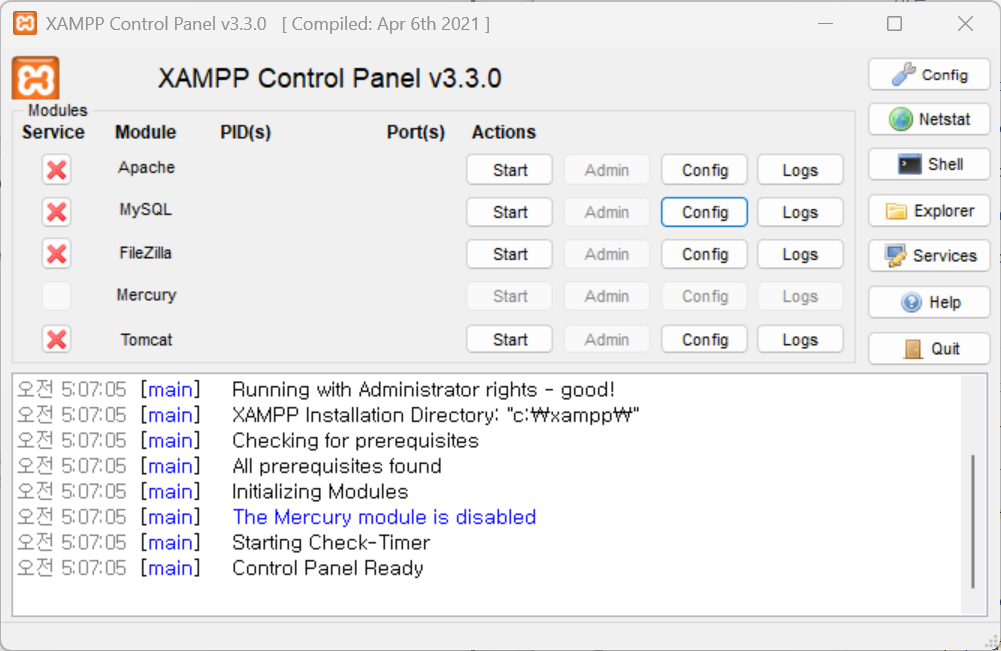Close the XAMPP Control Panel window
The width and height of the screenshot is (1001, 651).
[965, 24]
